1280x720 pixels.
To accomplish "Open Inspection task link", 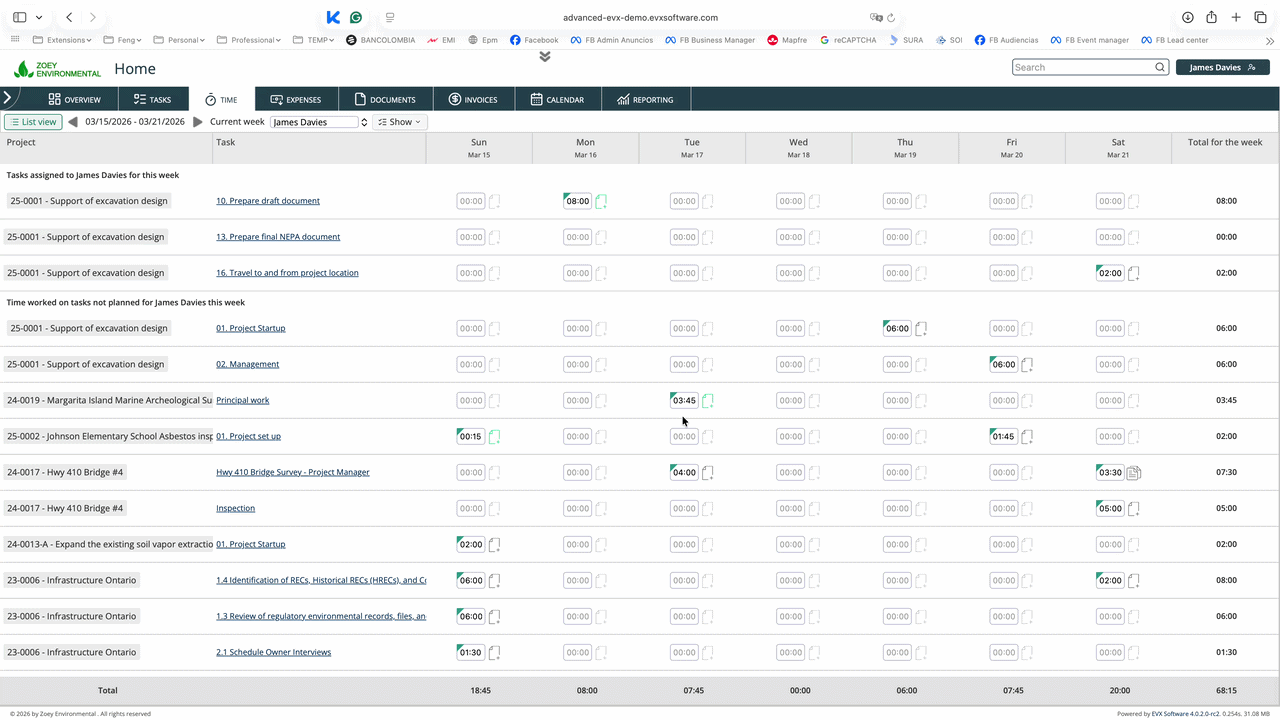I will [236, 508].
